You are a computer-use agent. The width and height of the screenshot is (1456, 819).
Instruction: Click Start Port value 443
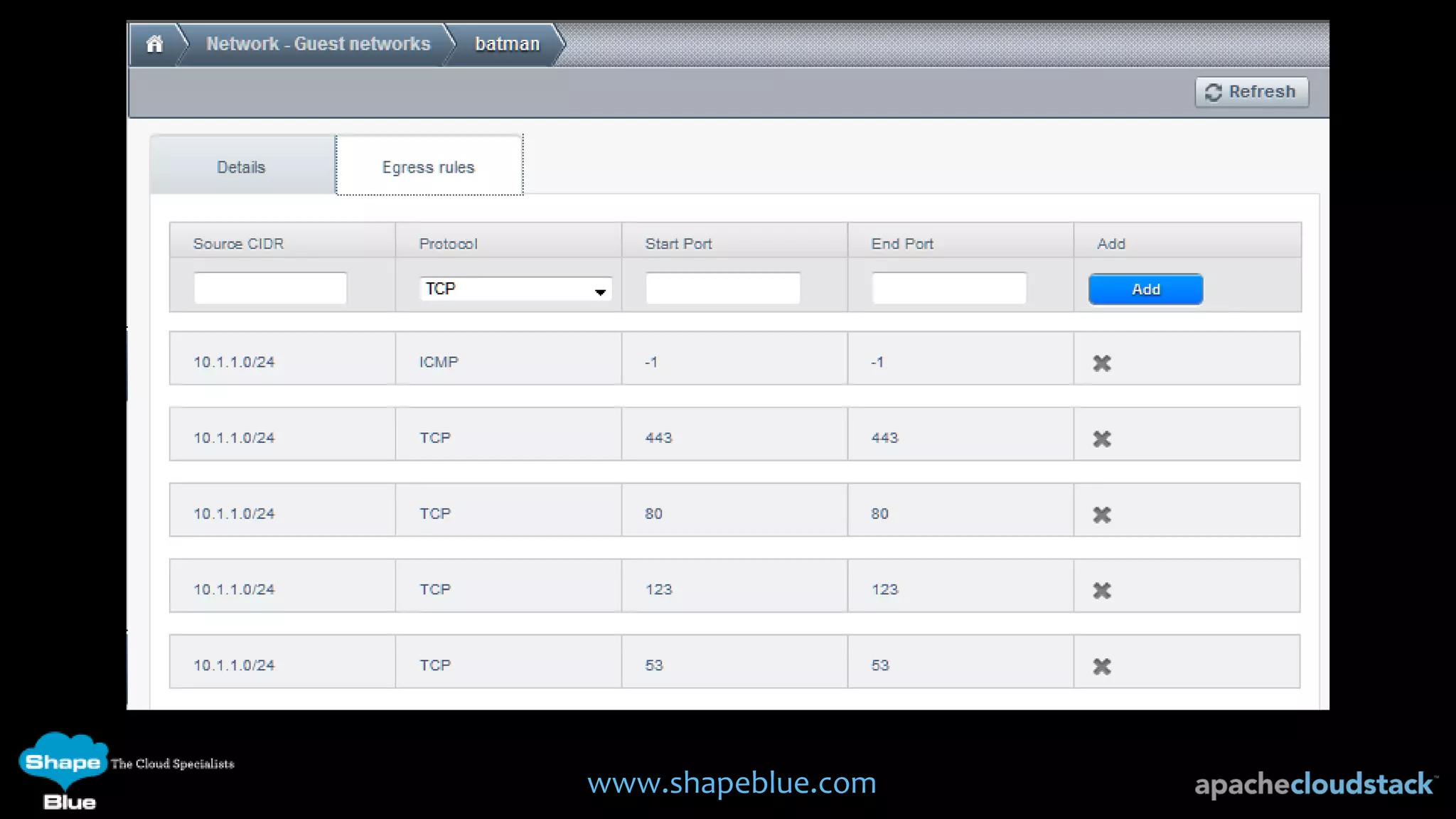coord(658,438)
